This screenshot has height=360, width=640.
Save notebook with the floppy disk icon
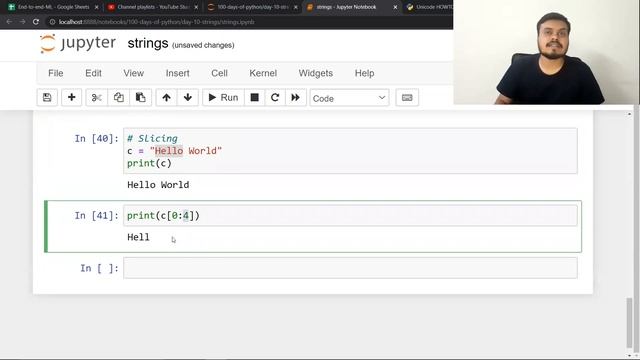47,98
